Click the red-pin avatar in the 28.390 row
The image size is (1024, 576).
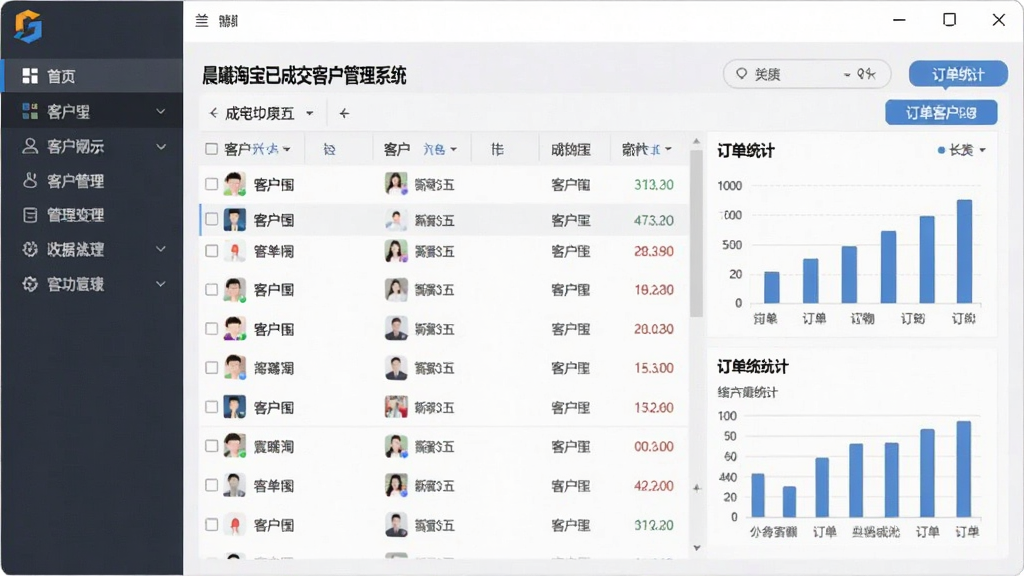point(234,251)
